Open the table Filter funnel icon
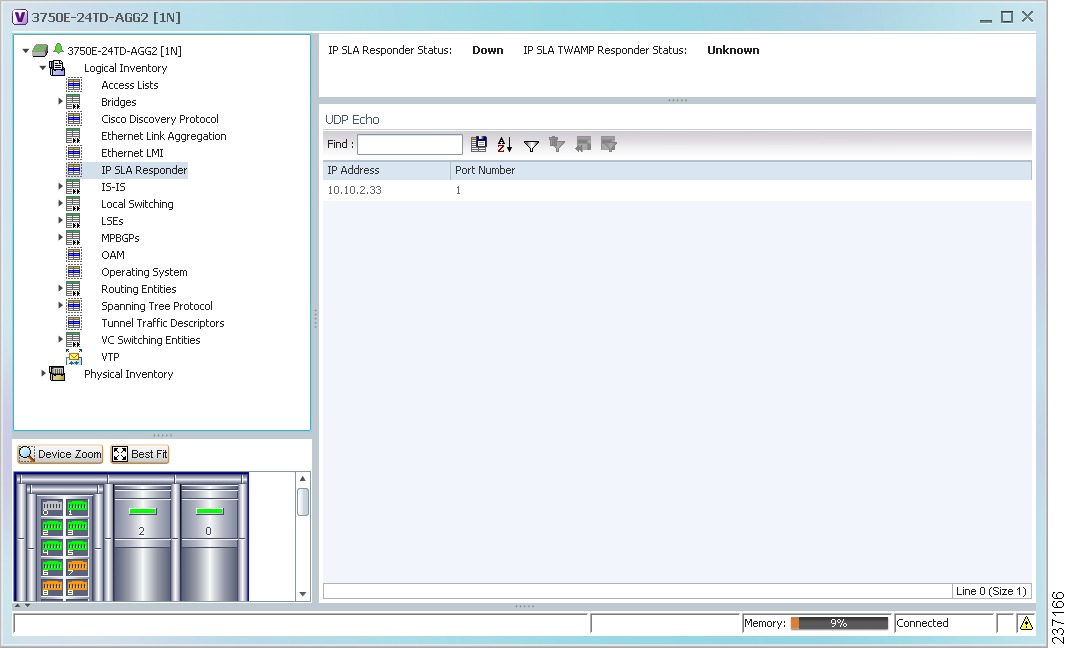 pyautogui.click(x=531, y=145)
